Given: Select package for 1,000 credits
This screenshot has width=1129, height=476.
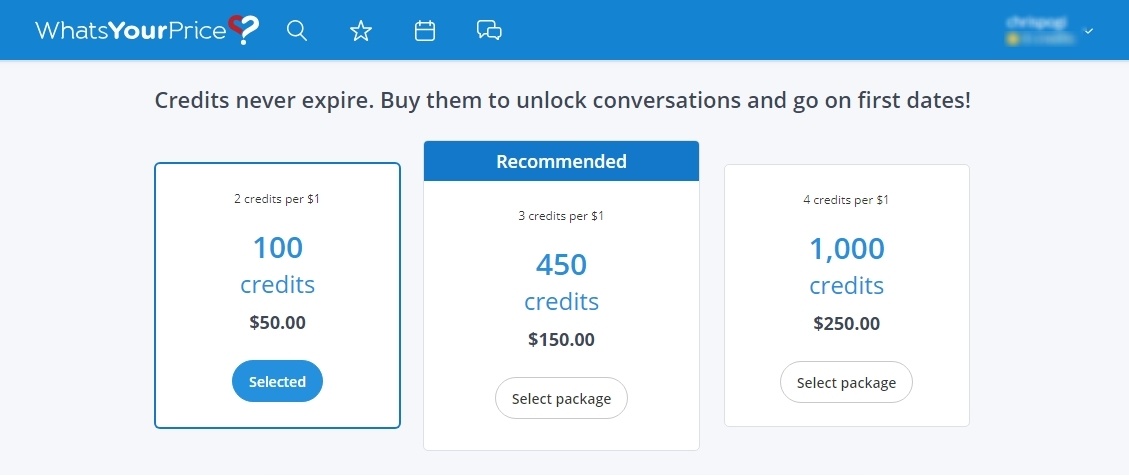Looking at the screenshot, I should click(846, 382).
